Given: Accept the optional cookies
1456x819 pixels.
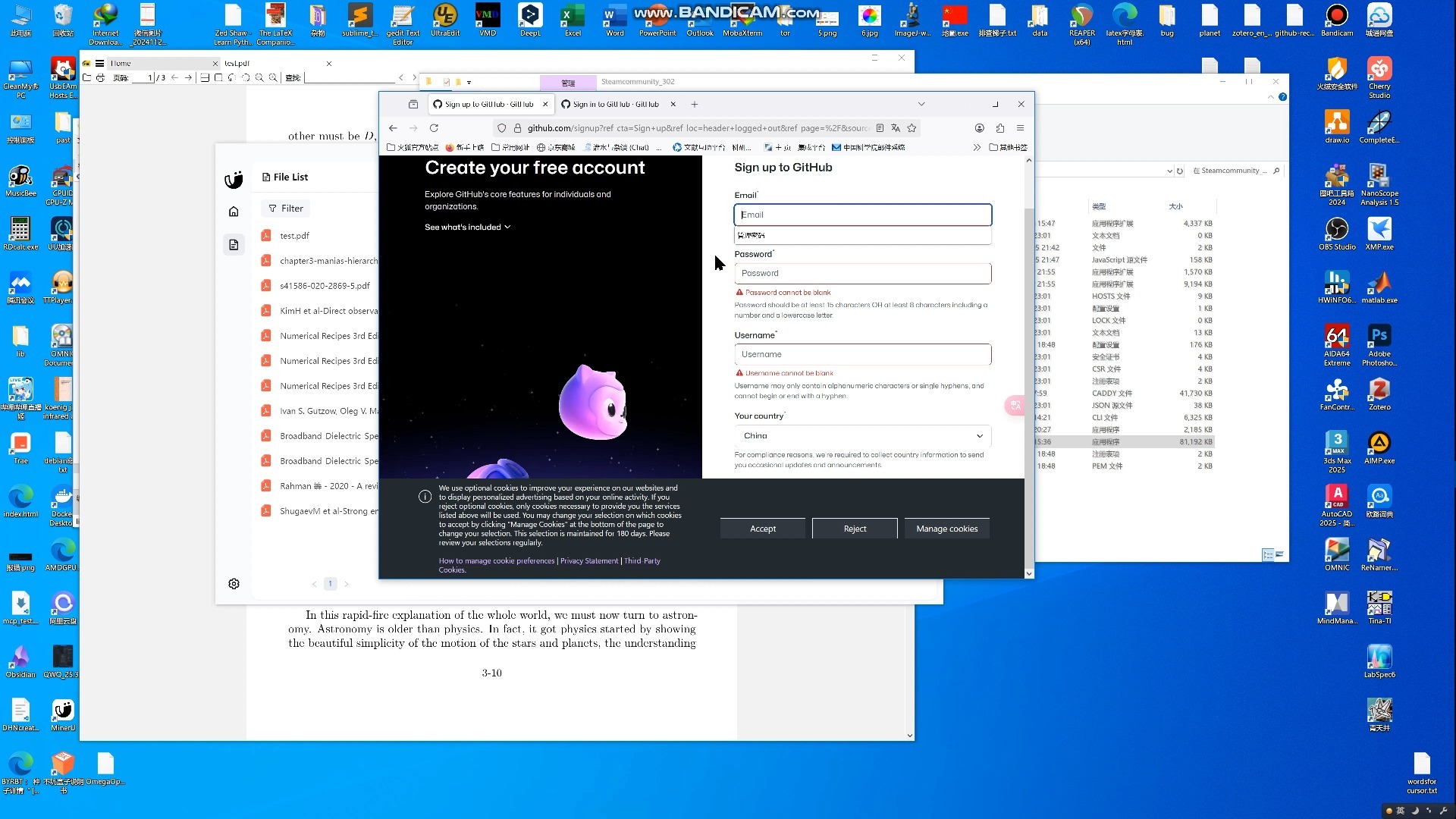Looking at the screenshot, I should coord(762,529).
